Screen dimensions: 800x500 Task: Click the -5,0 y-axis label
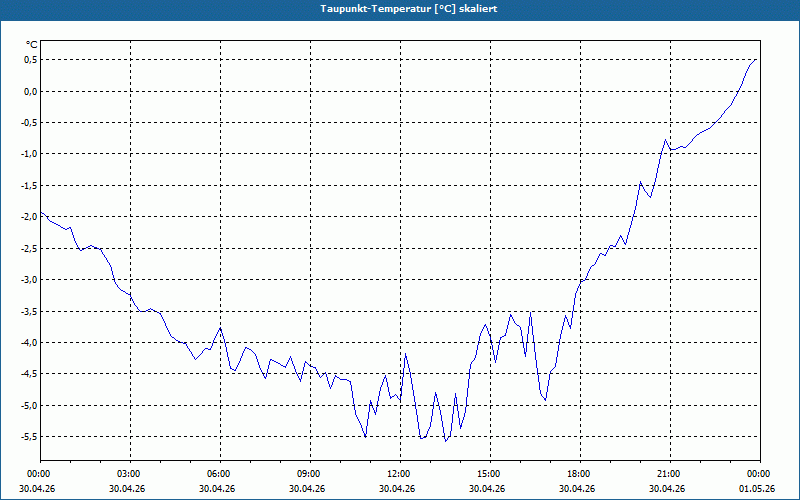pyautogui.click(x=30, y=406)
